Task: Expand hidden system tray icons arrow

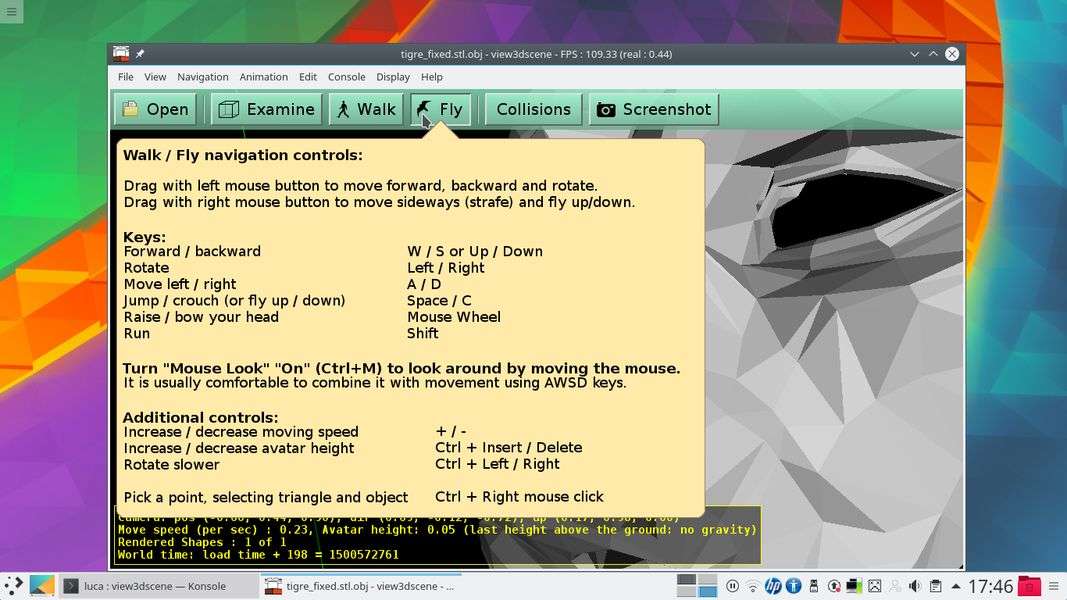Action: tap(956, 586)
